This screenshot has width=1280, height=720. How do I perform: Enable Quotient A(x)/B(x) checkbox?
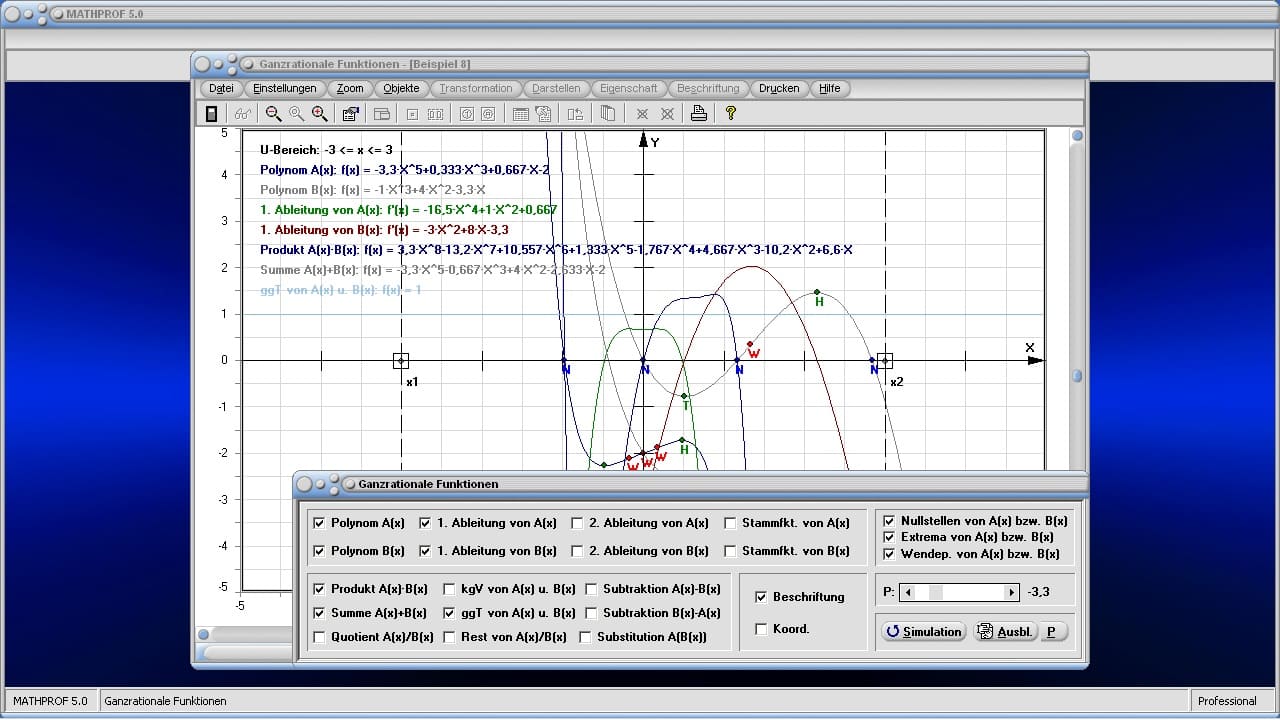pyautogui.click(x=319, y=637)
